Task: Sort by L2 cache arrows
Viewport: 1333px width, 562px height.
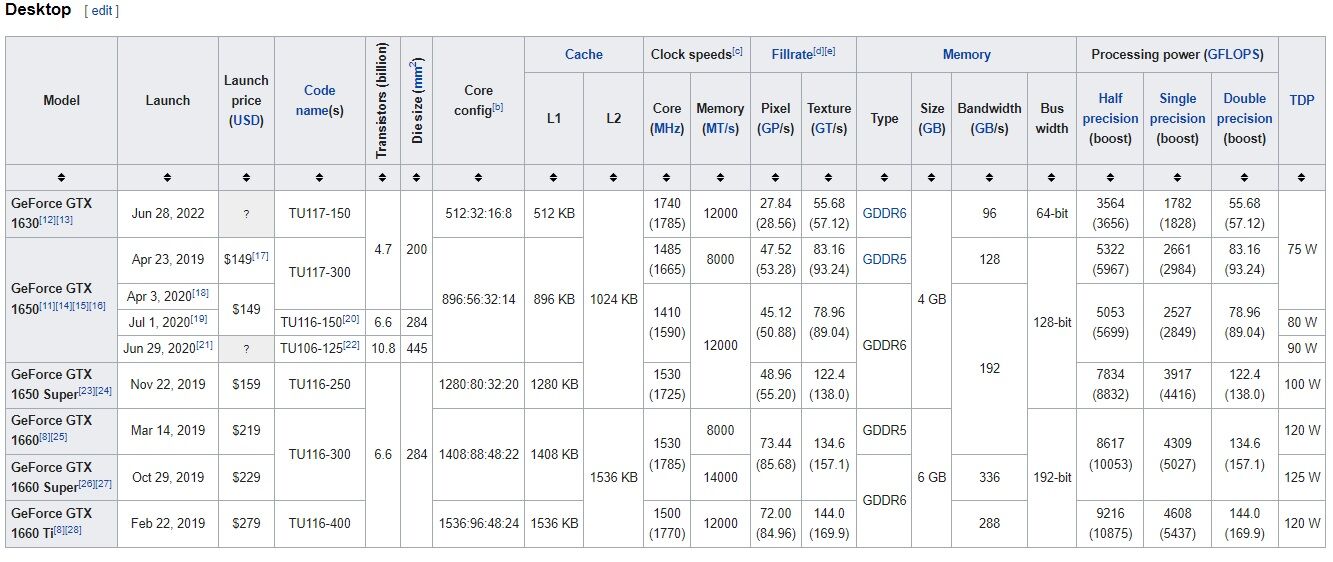Action: click(613, 178)
